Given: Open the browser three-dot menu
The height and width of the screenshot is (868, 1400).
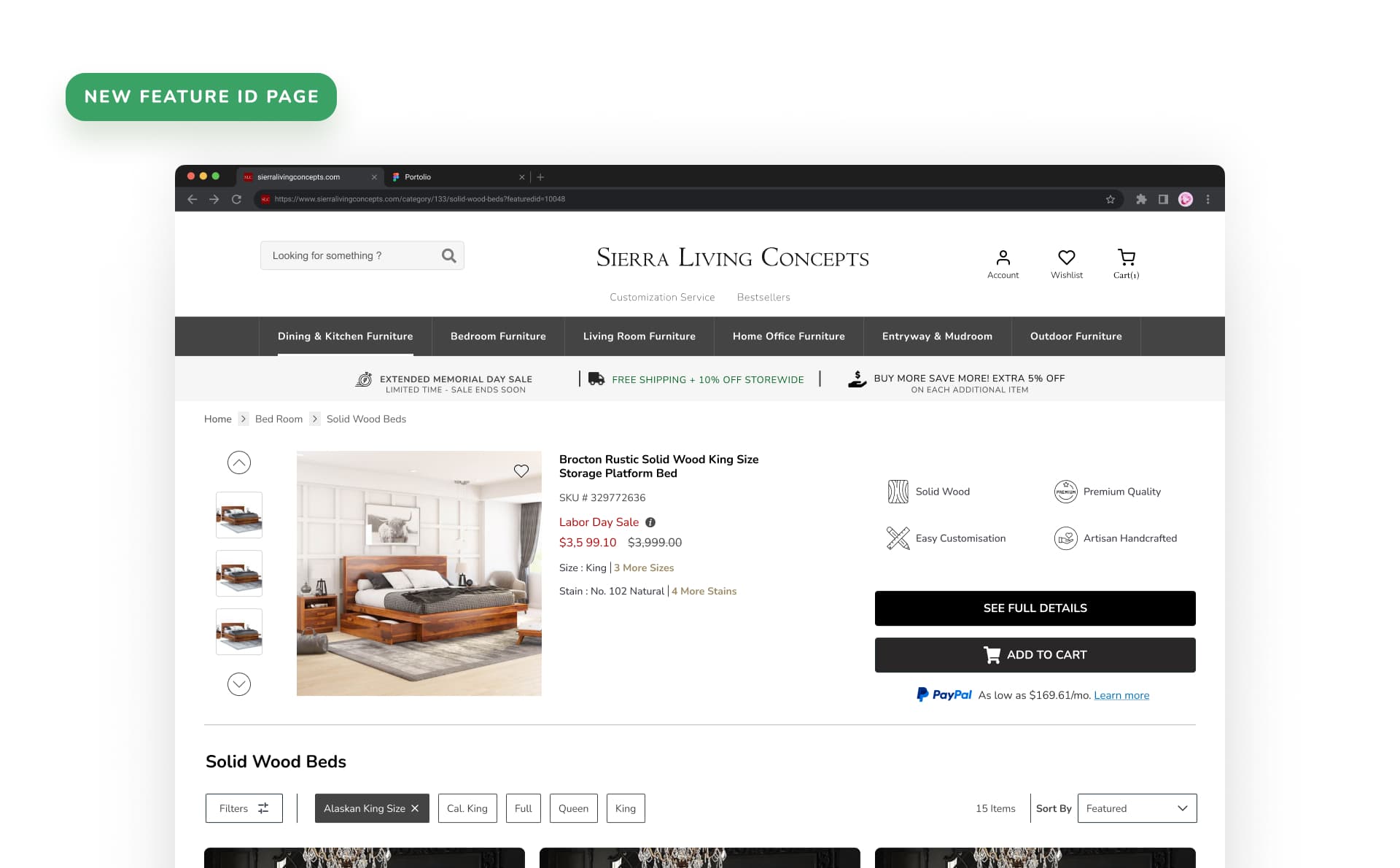Looking at the screenshot, I should click(x=1208, y=199).
